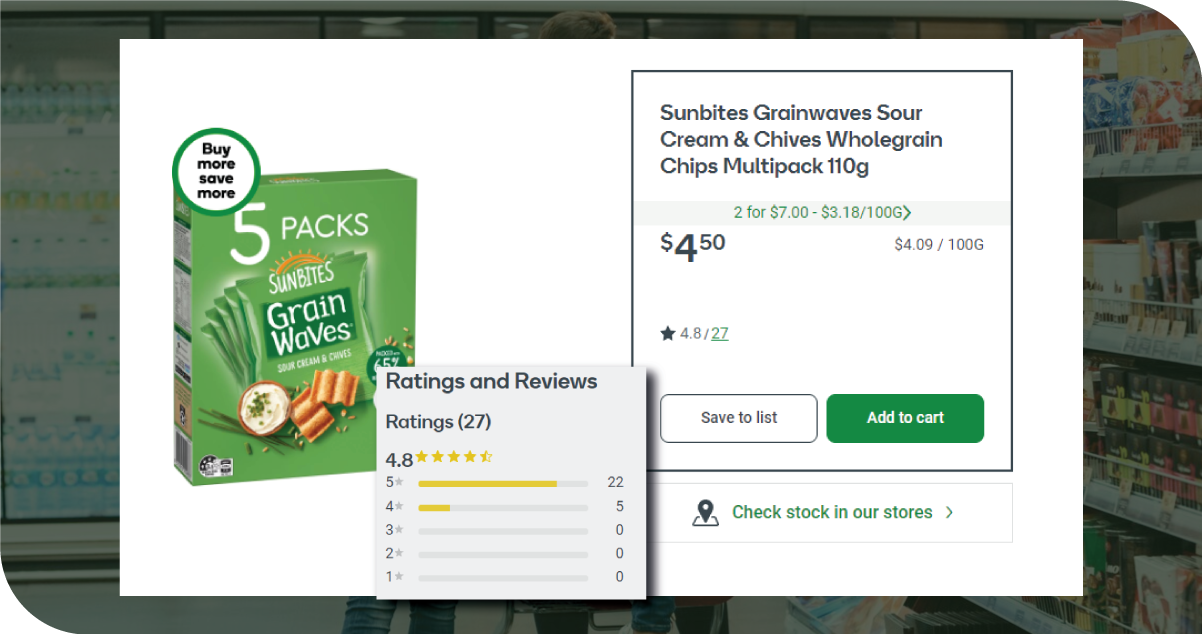The width and height of the screenshot is (1202, 634).
Task: Click the map pin stock icon
Action: [x=706, y=512]
